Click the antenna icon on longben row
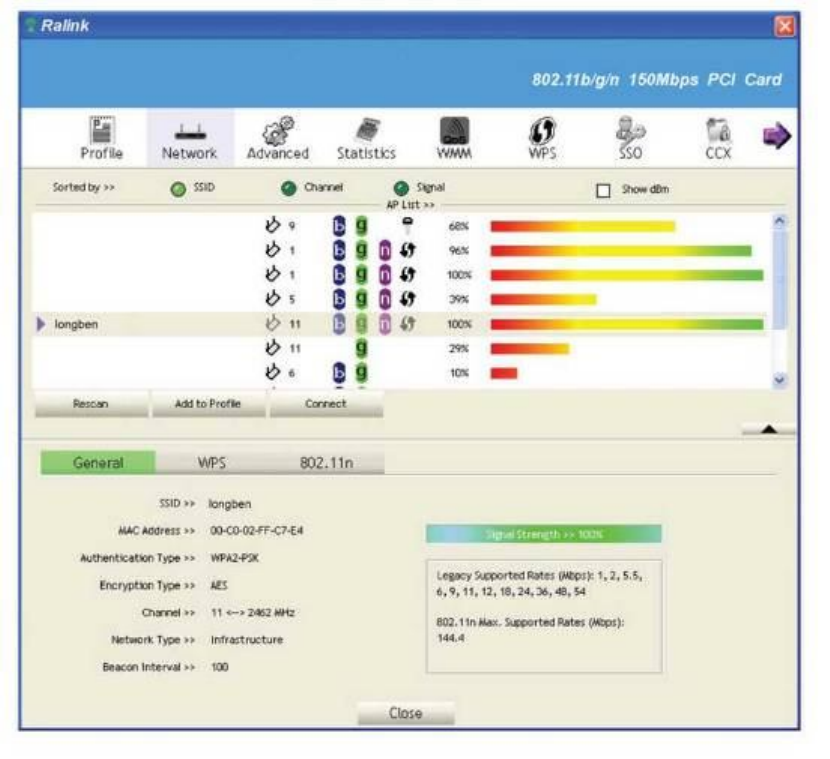830x759 pixels. (x=272, y=323)
